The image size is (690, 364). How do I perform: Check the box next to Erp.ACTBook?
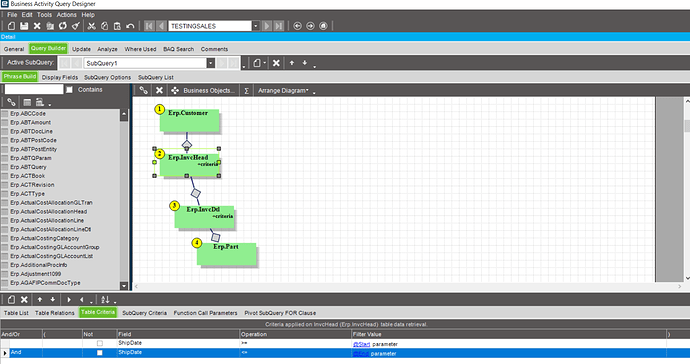pos(5,176)
